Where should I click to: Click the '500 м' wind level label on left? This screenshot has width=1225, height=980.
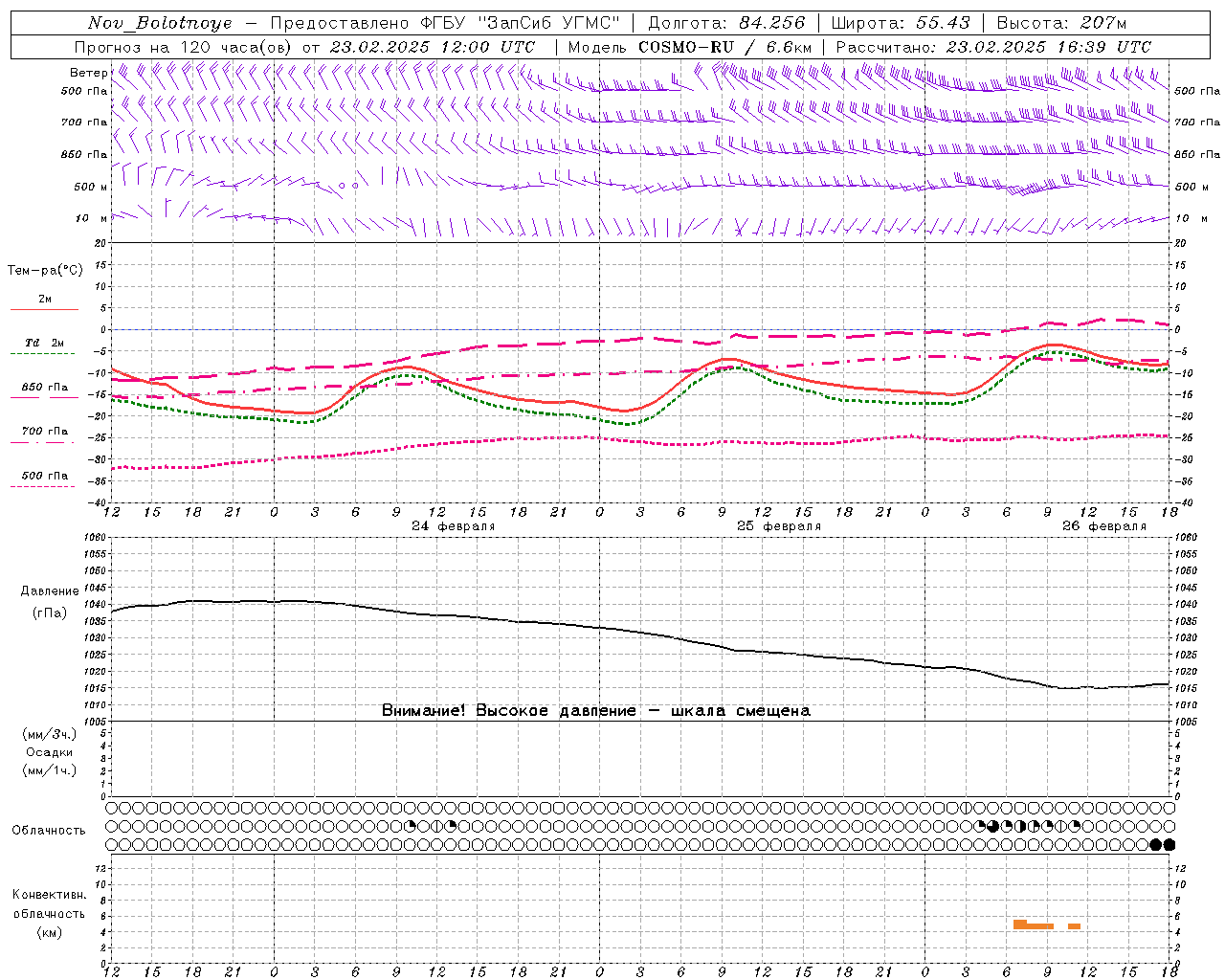tap(91, 187)
